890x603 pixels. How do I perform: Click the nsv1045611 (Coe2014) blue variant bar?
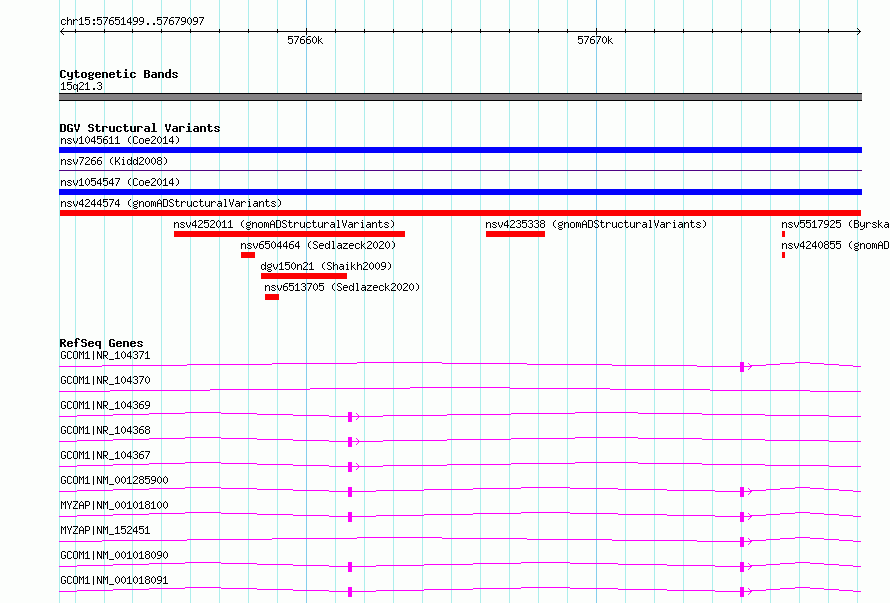(x=460, y=150)
